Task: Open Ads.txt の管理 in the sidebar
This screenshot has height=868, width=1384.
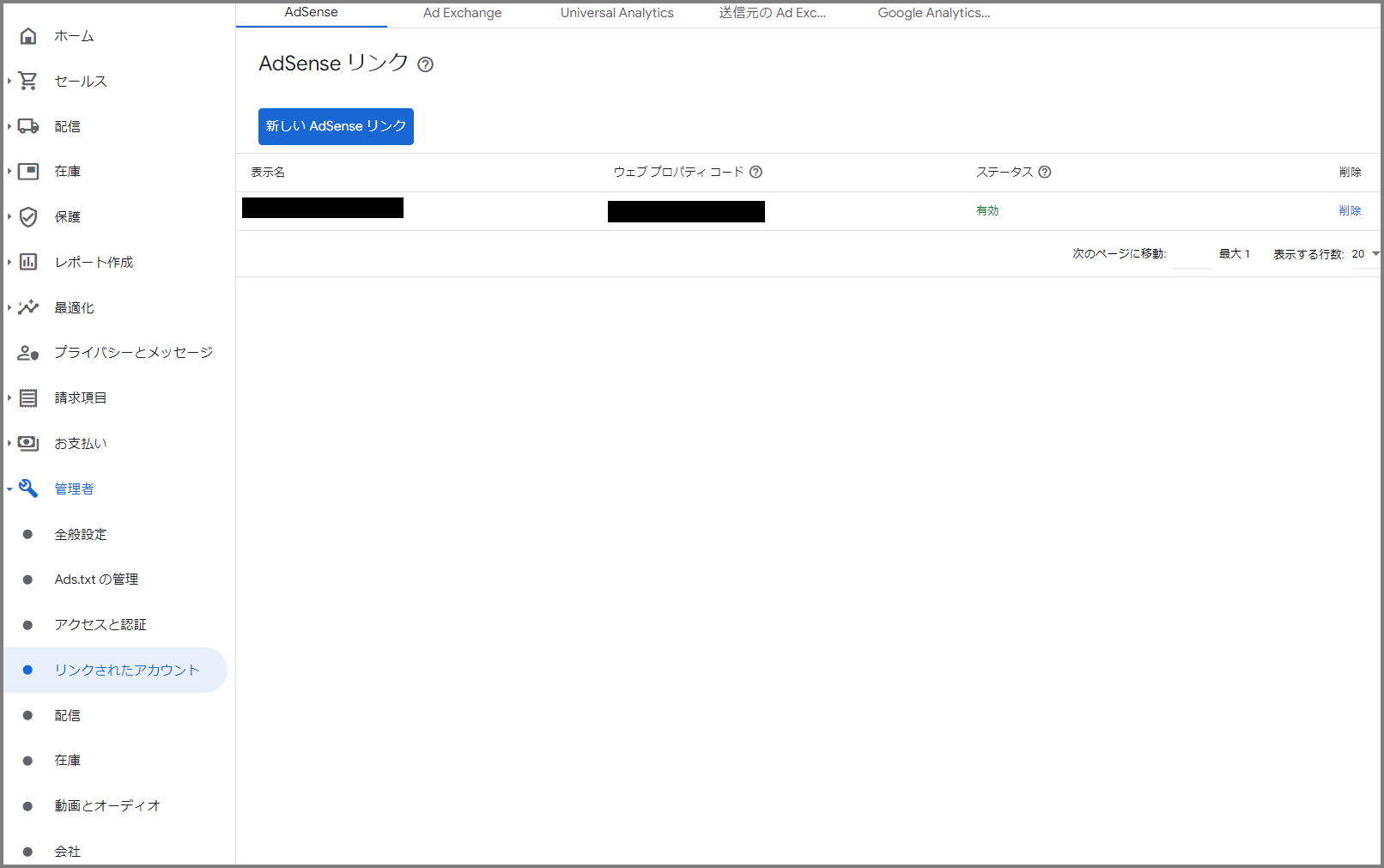Action: [x=96, y=580]
